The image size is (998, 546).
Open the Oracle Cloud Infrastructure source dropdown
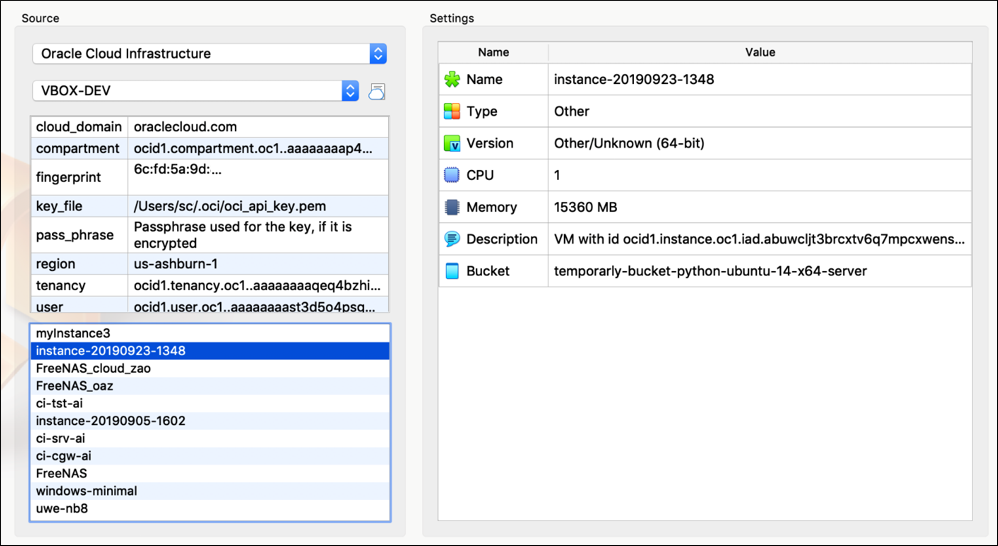coord(209,53)
